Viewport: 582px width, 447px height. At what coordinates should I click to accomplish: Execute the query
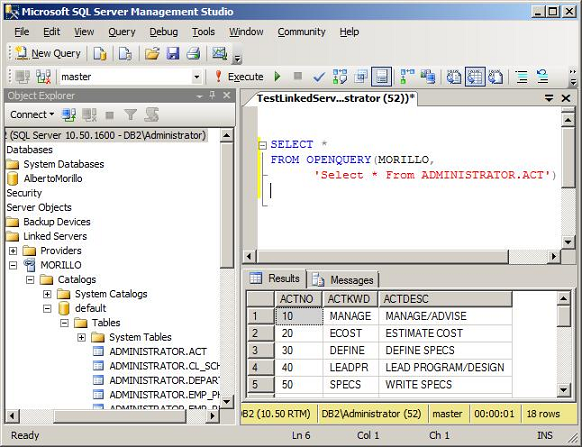point(239,77)
